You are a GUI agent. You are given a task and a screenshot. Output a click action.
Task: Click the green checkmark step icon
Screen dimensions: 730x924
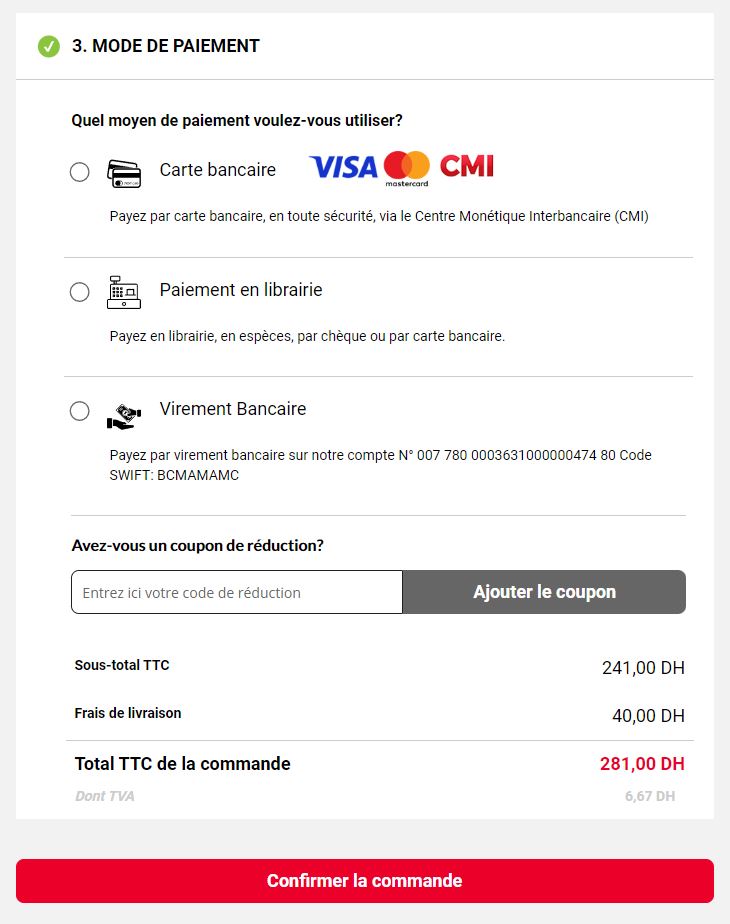pyautogui.click(x=49, y=46)
